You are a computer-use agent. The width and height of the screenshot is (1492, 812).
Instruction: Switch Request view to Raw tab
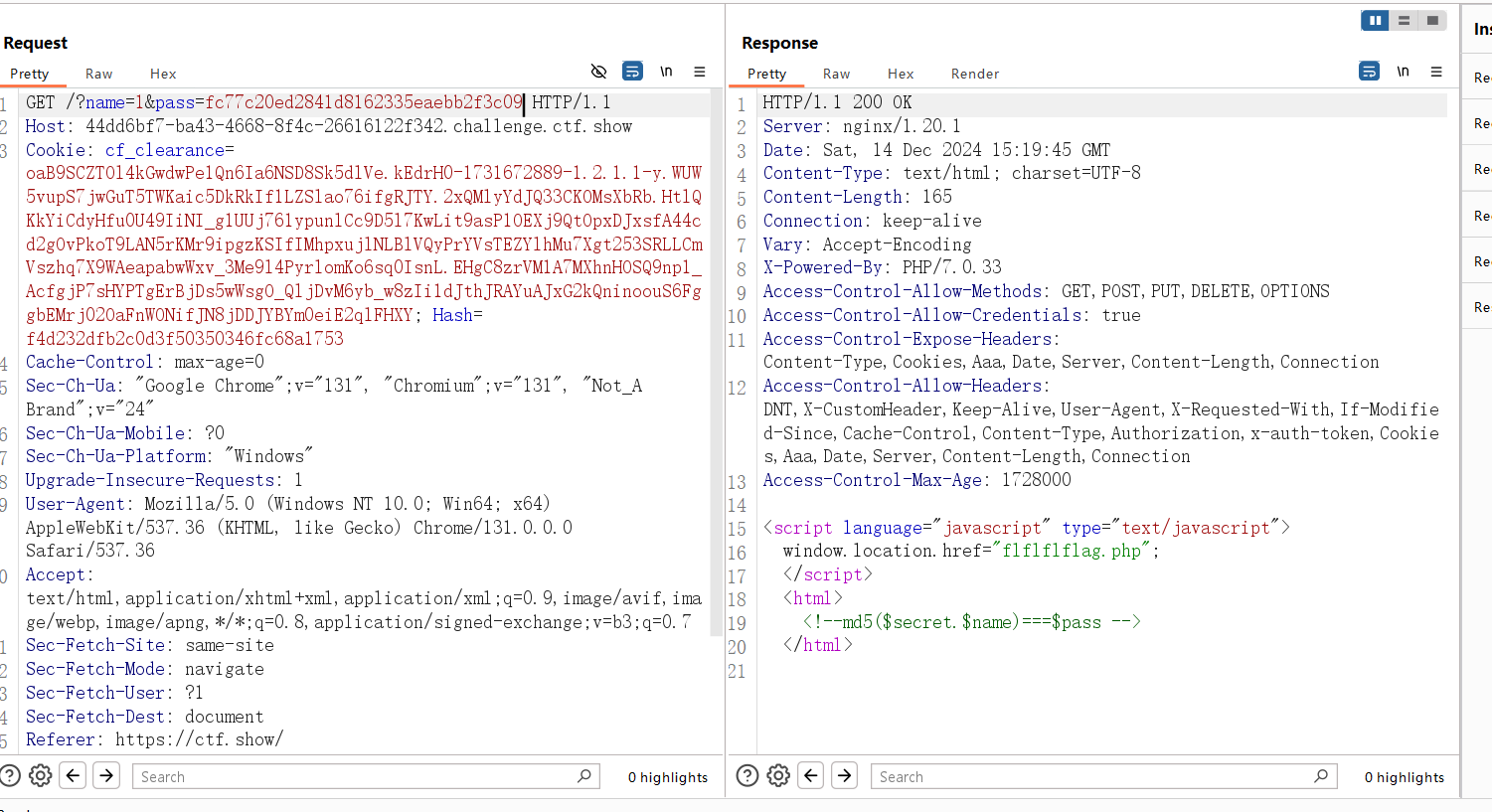pyautogui.click(x=98, y=74)
